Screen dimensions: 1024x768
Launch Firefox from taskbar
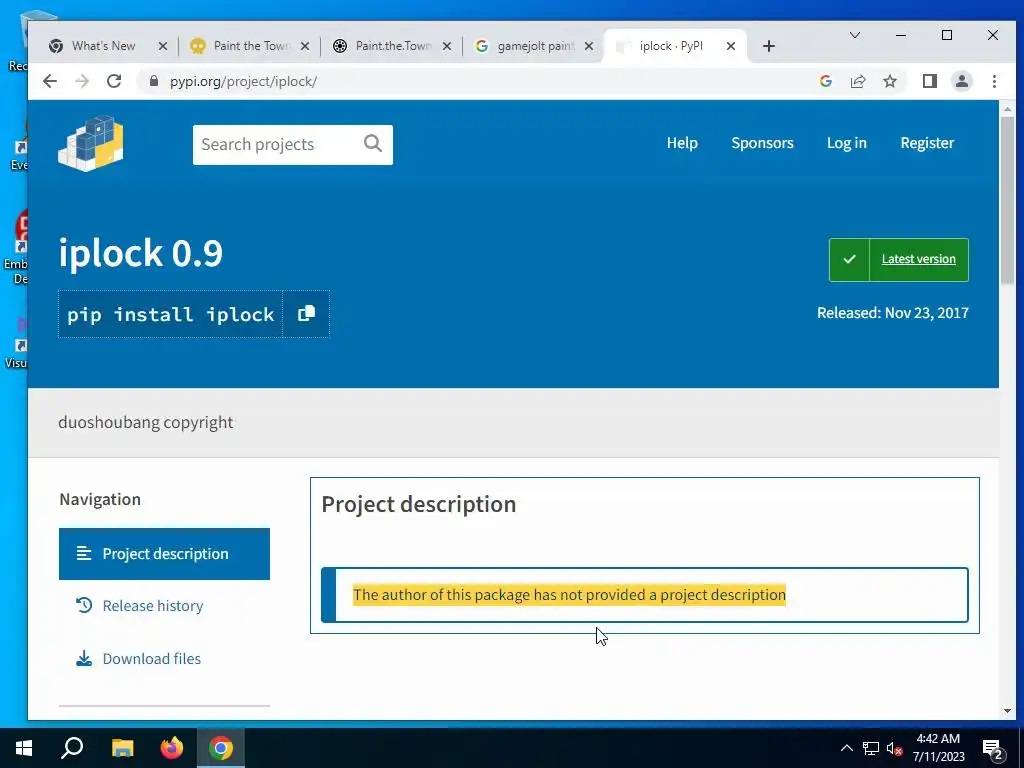172,748
